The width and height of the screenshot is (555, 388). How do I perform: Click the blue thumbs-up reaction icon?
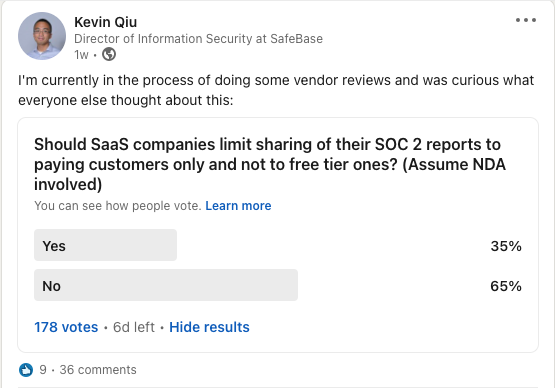point(26,370)
